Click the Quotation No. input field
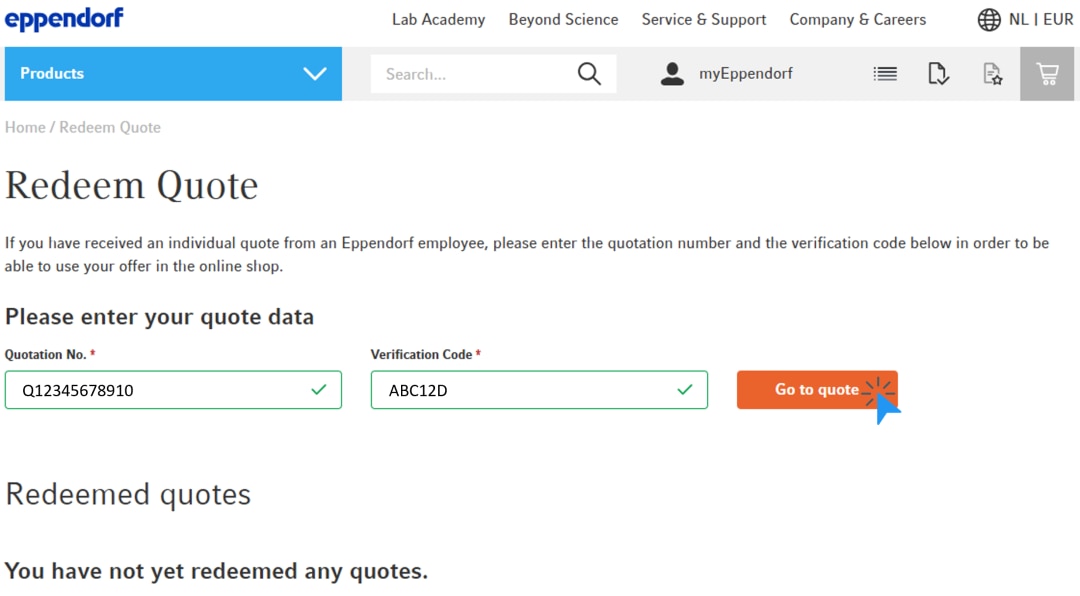 pyautogui.click(x=160, y=390)
